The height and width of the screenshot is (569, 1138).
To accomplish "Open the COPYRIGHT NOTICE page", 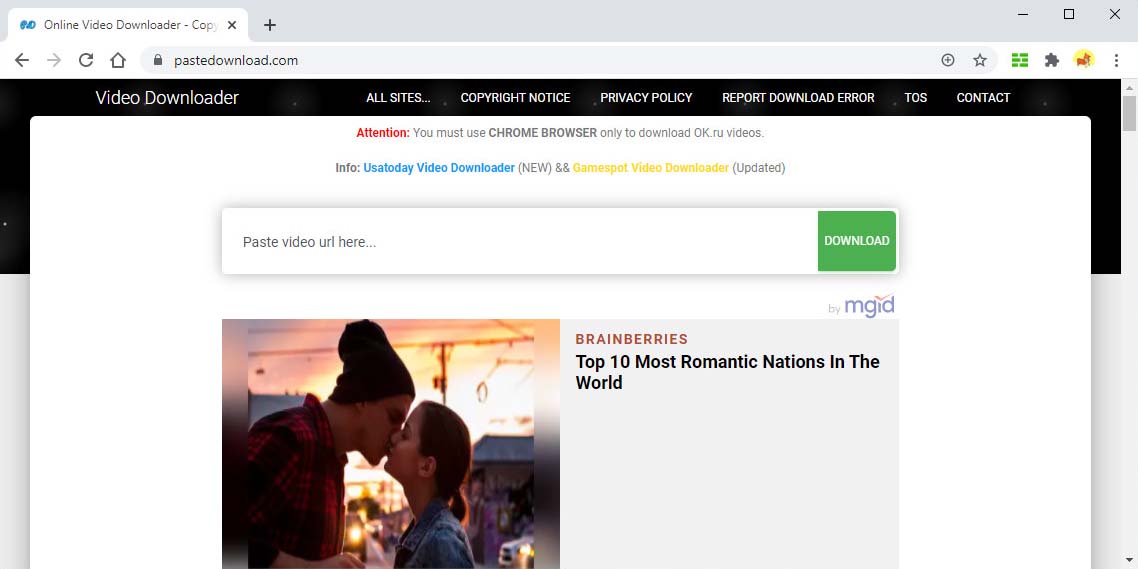I will [x=515, y=98].
